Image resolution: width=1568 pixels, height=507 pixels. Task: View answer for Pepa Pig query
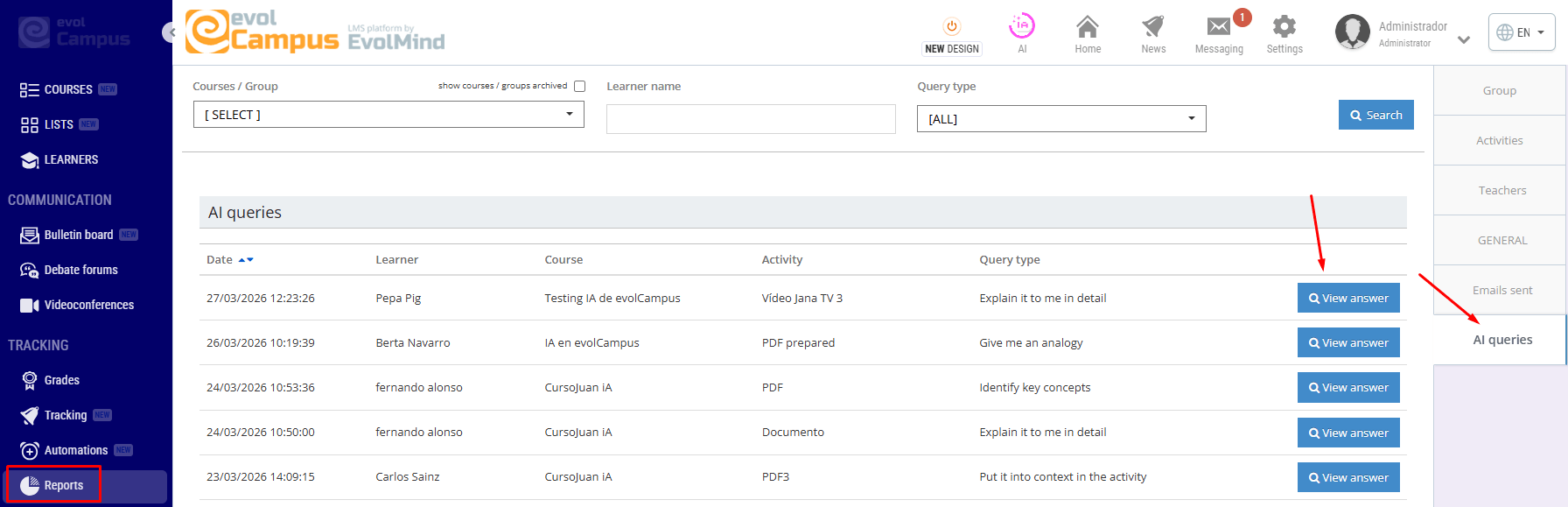(x=1348, y=298)
